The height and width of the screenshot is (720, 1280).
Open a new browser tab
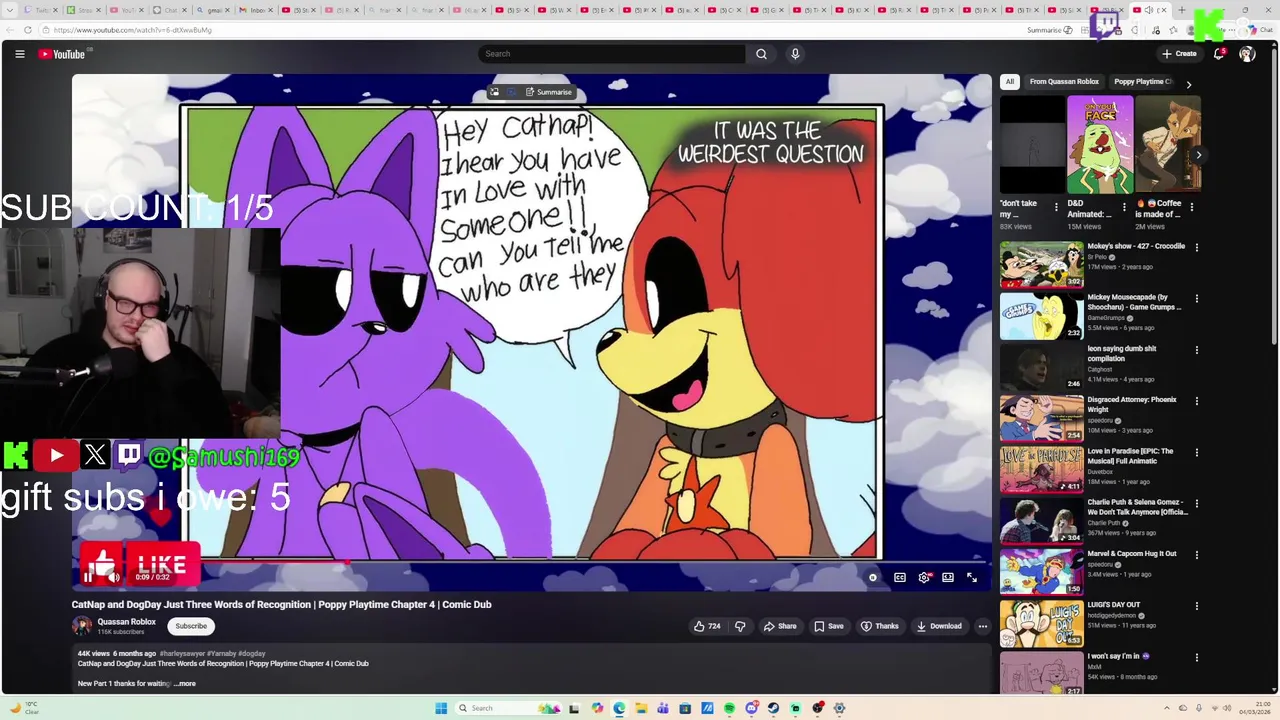(1182, 10)
